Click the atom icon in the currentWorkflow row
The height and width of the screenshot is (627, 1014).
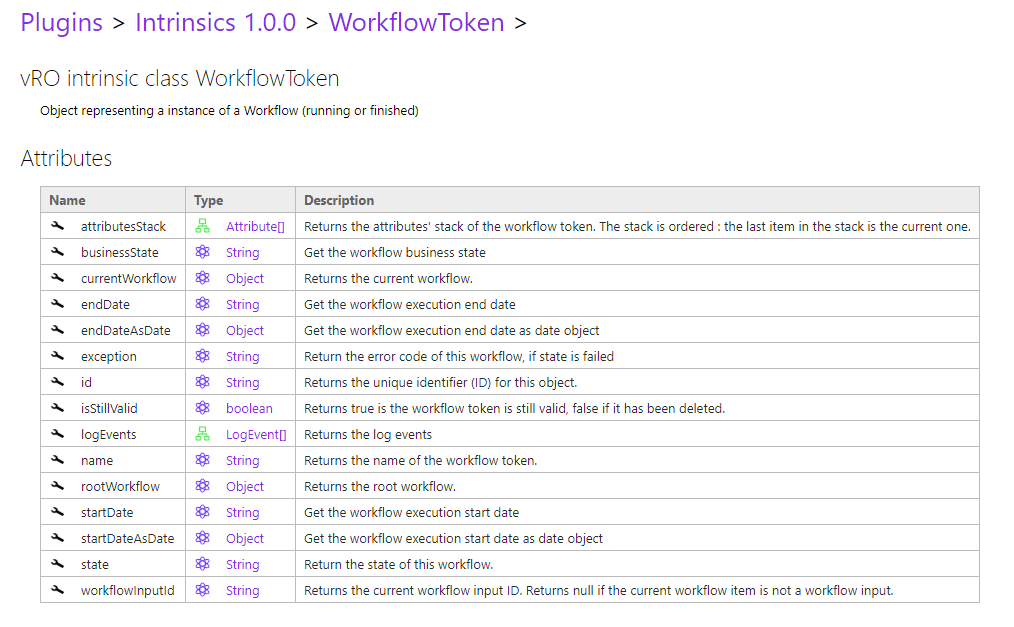tap(202, 277)
